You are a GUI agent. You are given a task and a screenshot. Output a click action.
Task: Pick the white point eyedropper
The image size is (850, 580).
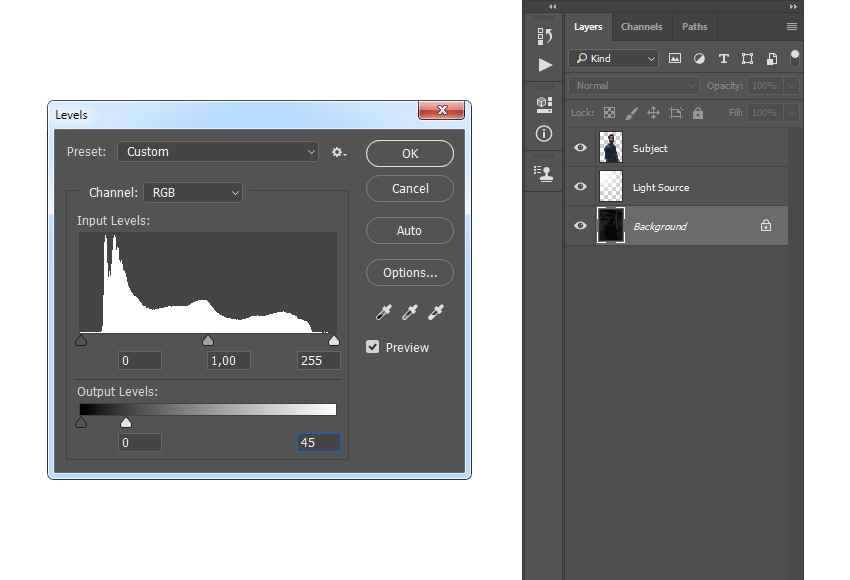point(435,313)
